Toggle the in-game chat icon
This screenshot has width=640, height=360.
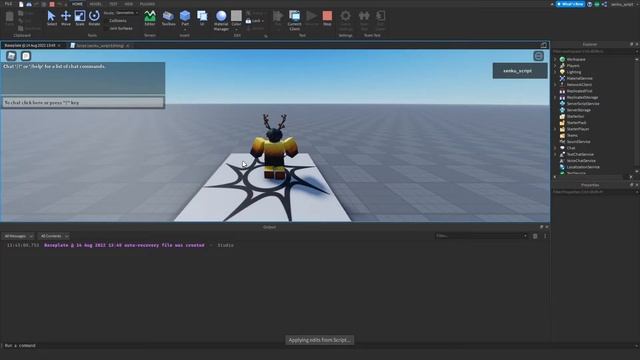[26, 56]
